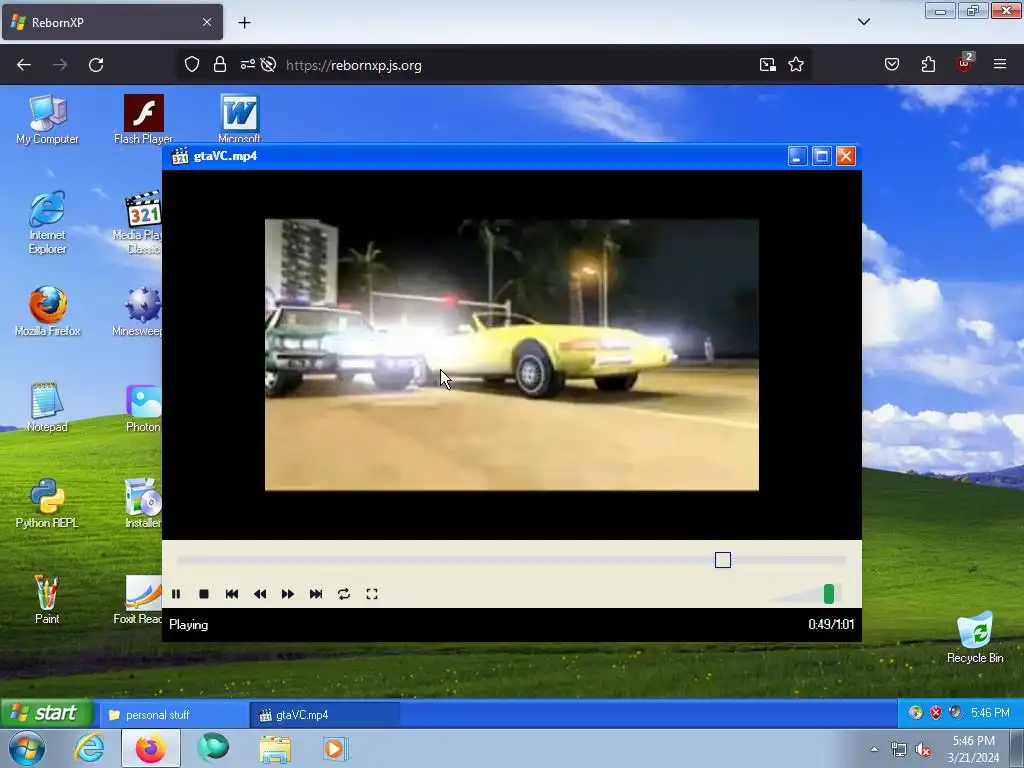Screen dimensions: 1024x768
Task: Click the Playing status text
Action: click(x=189, y=624)
